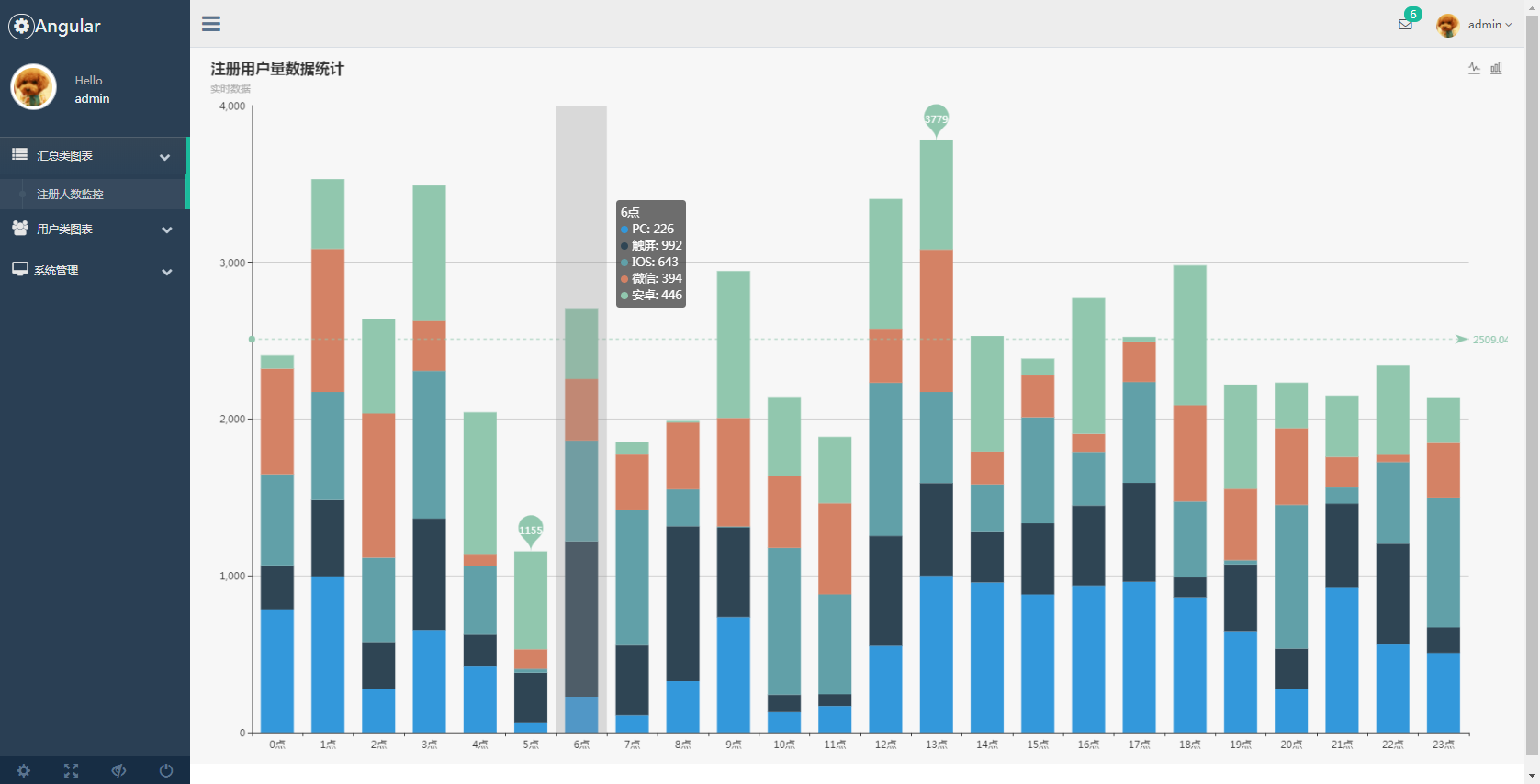1540x784 pixels.
Task: Click sidebar admin username text
Action: click(92, 98)
